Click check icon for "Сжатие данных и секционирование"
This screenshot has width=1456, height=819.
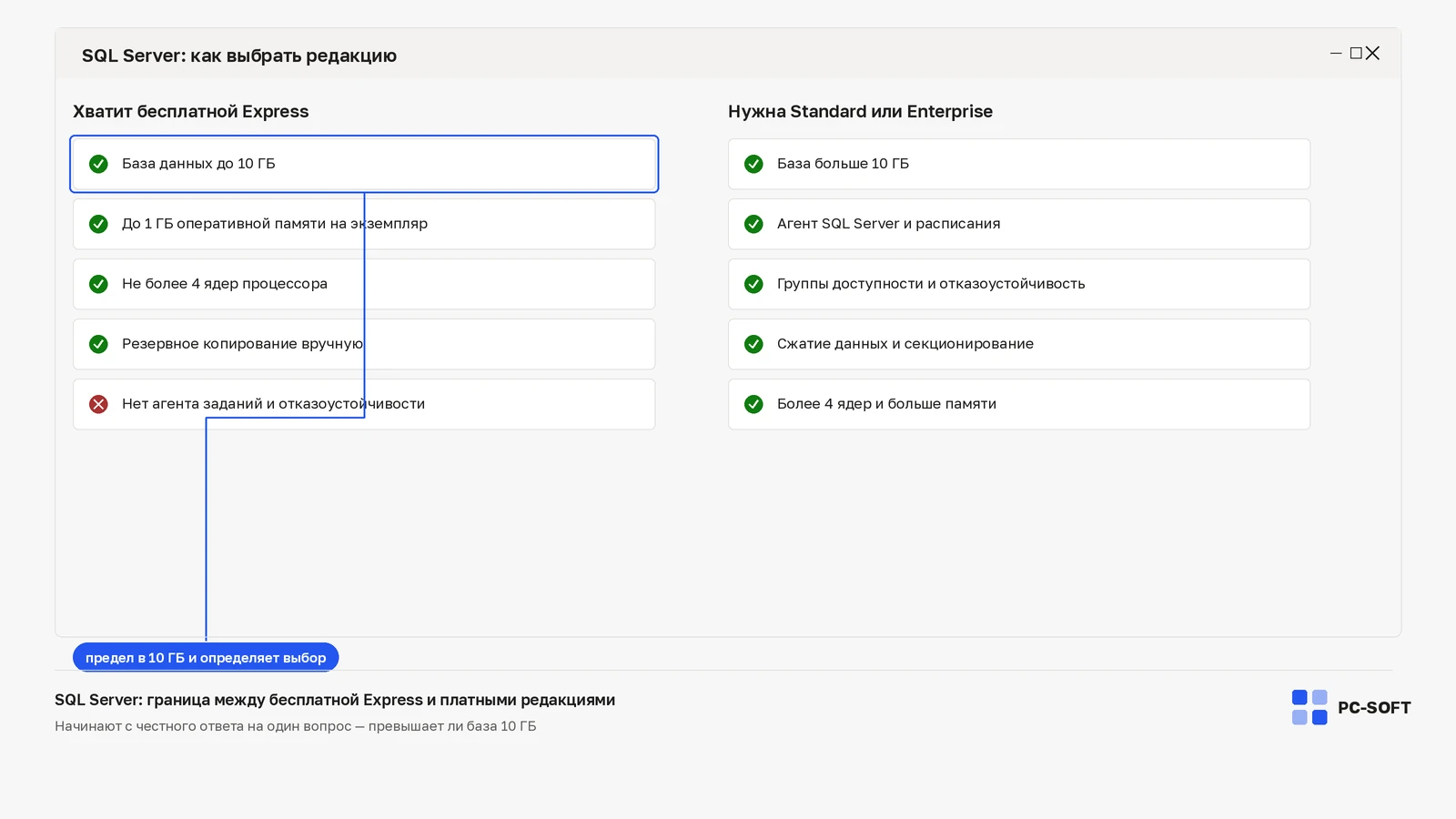click(x=753, y=344)
